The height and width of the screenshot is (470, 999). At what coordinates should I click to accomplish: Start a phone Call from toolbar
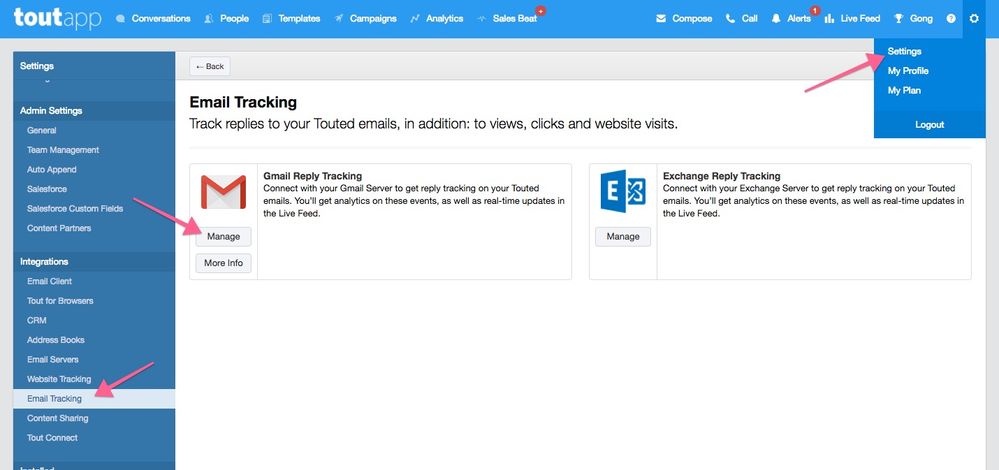pos(742,18)
